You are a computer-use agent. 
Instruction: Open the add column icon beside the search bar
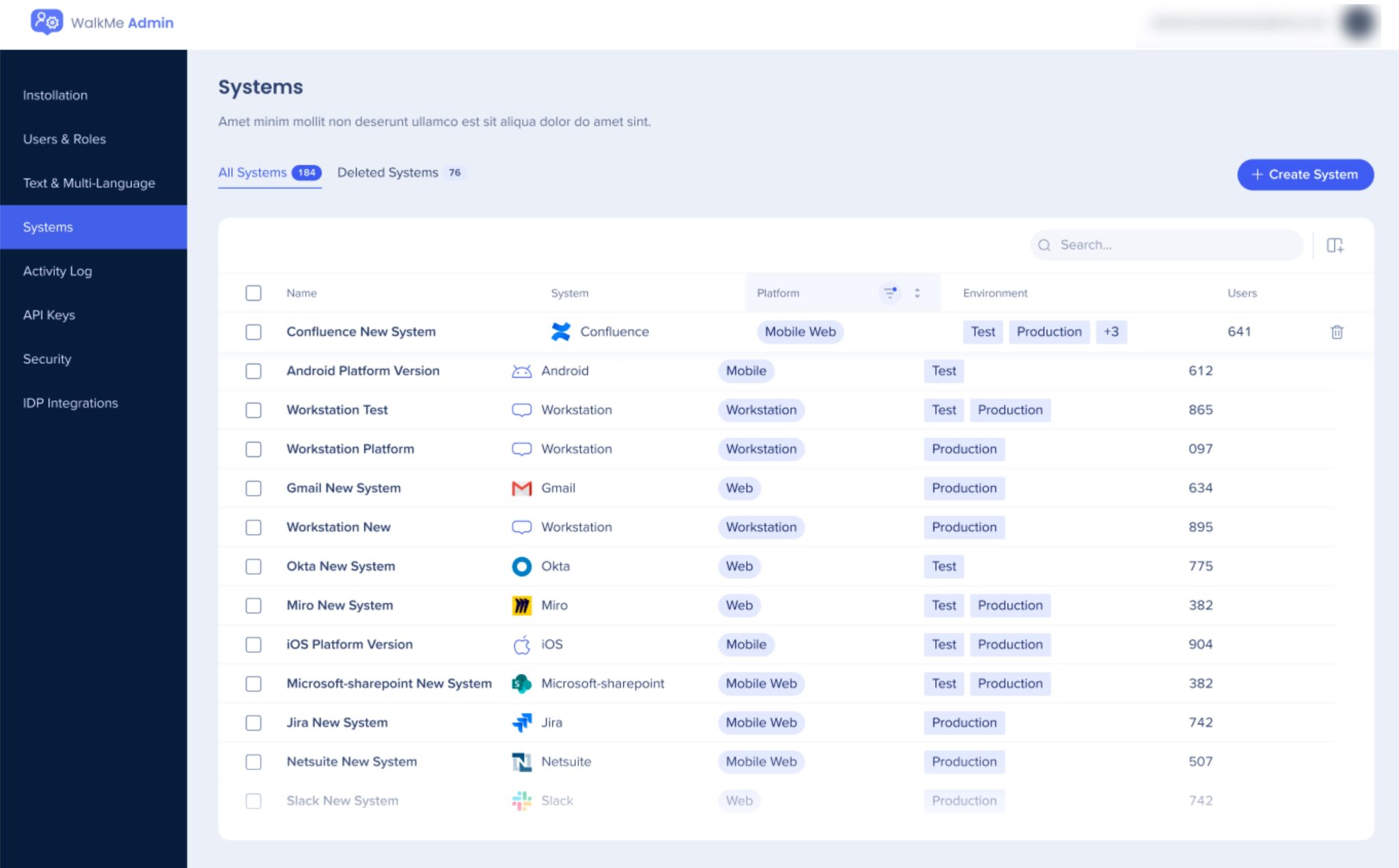(1335, 244)
